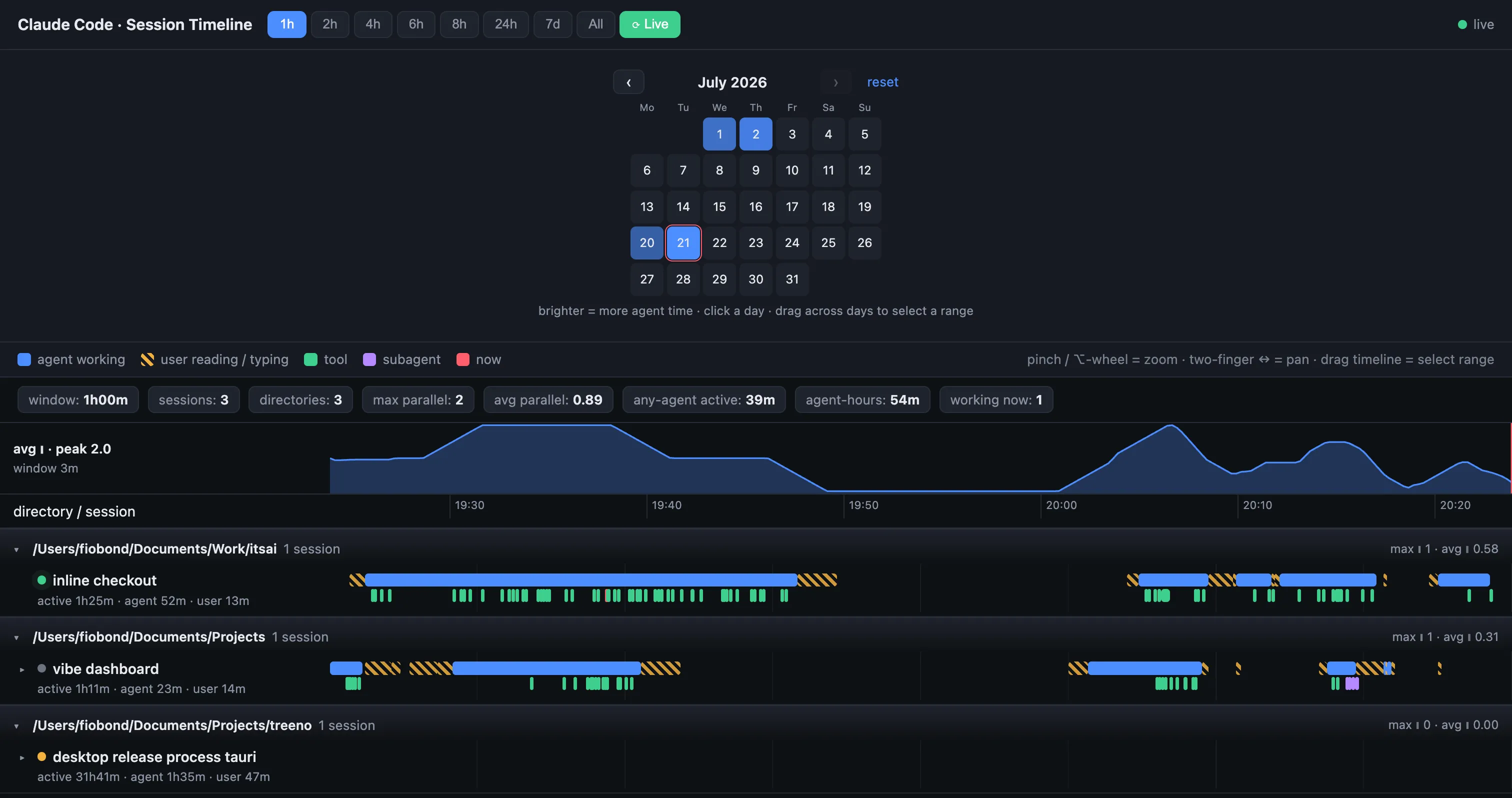
Task: Switch to the 2h time range
Action: [x=330, y=24]
